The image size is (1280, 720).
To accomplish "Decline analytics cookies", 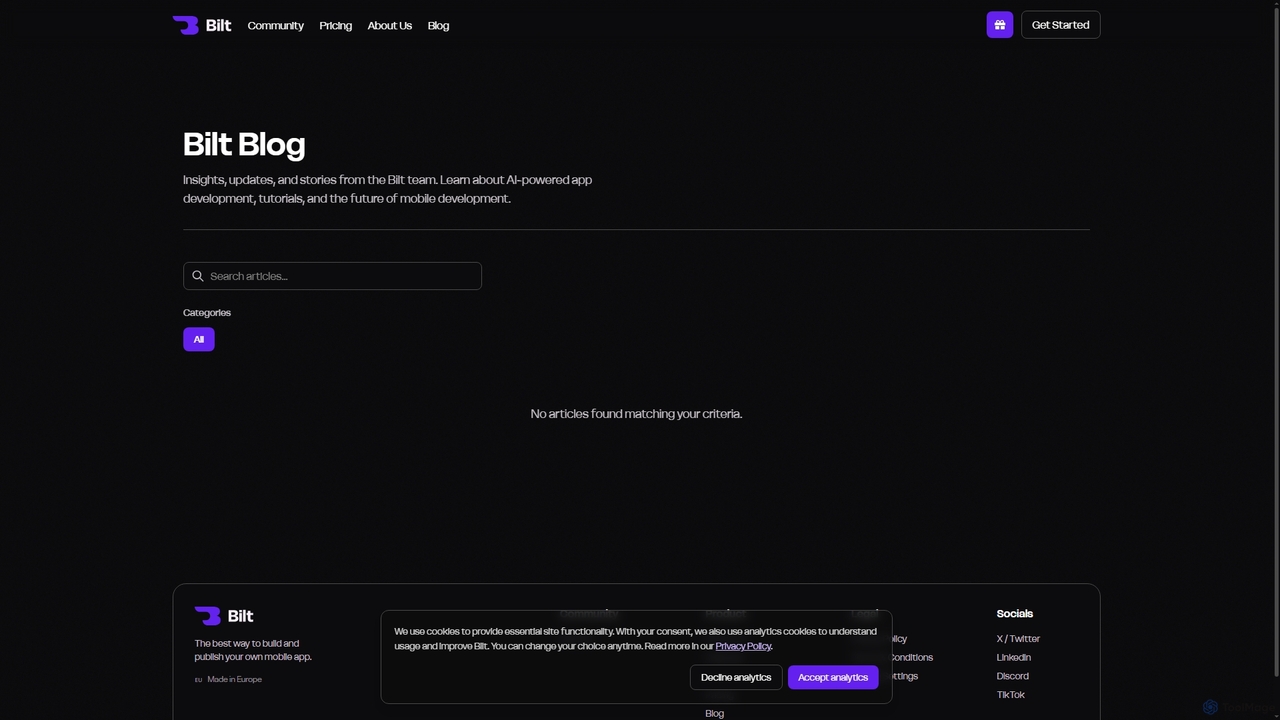I will coord(736,677).
